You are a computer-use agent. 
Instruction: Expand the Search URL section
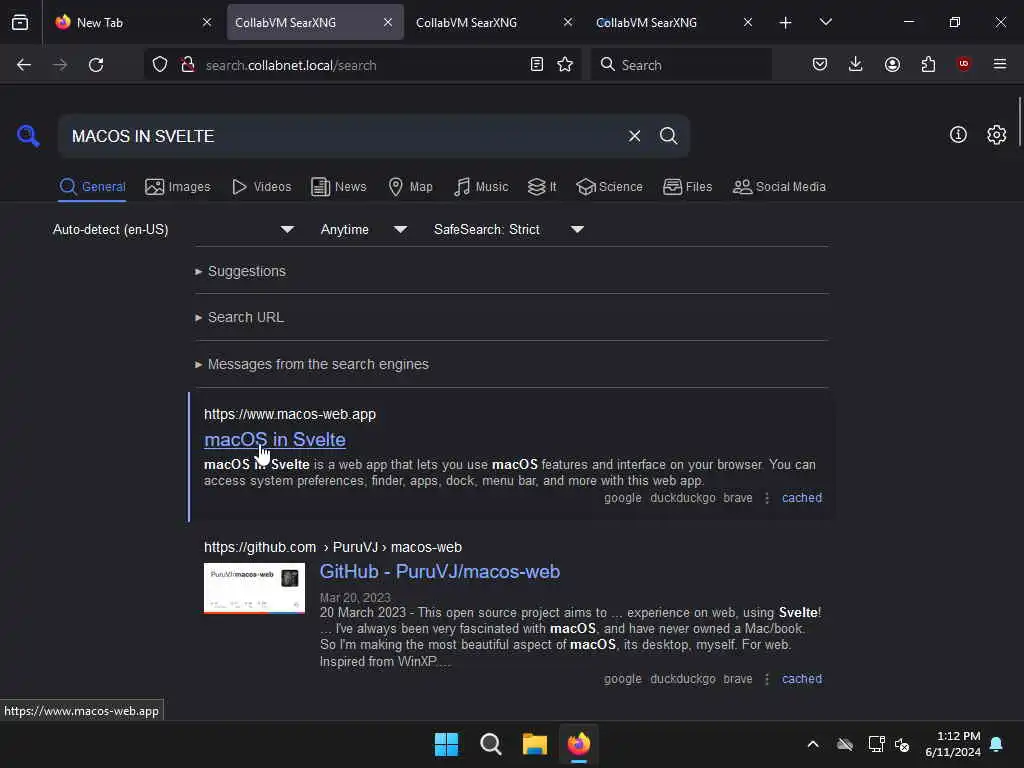[x=239, y=317]
